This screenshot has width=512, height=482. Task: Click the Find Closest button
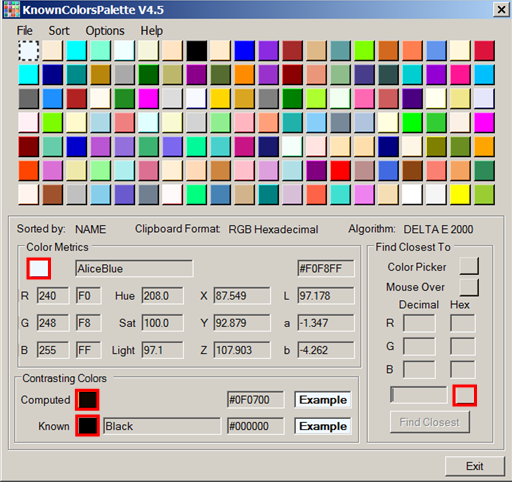[x=430, y=422]
